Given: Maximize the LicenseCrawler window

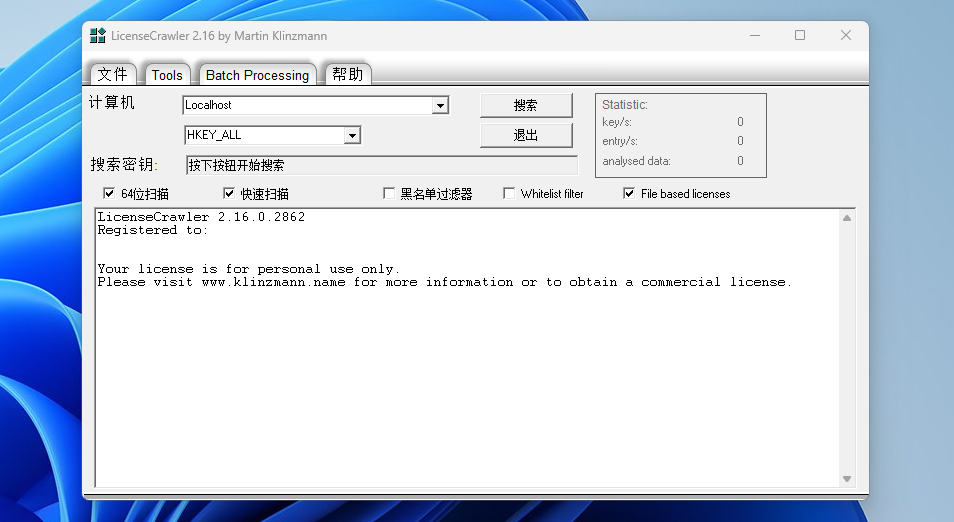Looking at the screenshot, I should [800, 36].
